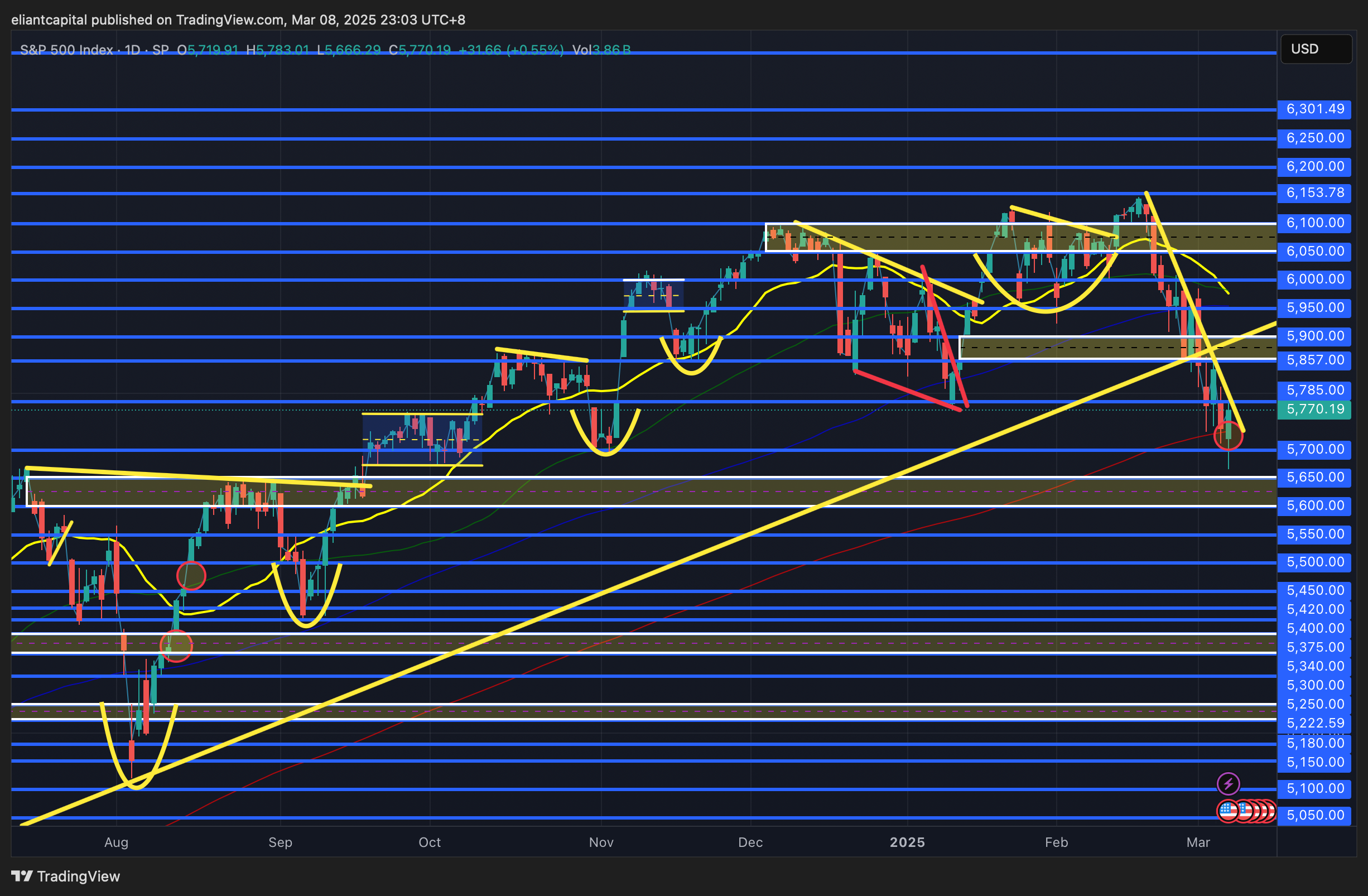Click the green current price label 5,770.19
1368x896 pixels.
(1314, 409)
